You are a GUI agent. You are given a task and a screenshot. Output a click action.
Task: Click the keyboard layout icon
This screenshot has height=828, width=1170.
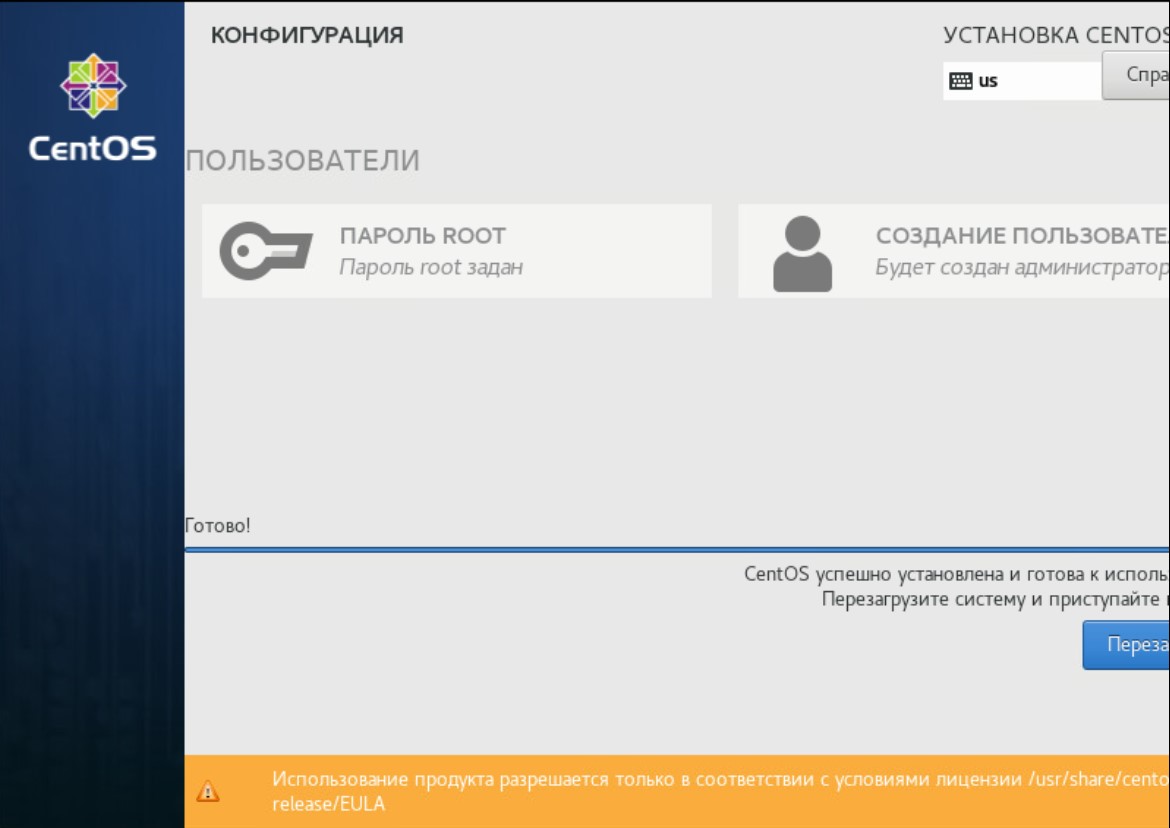coord(960,81)
